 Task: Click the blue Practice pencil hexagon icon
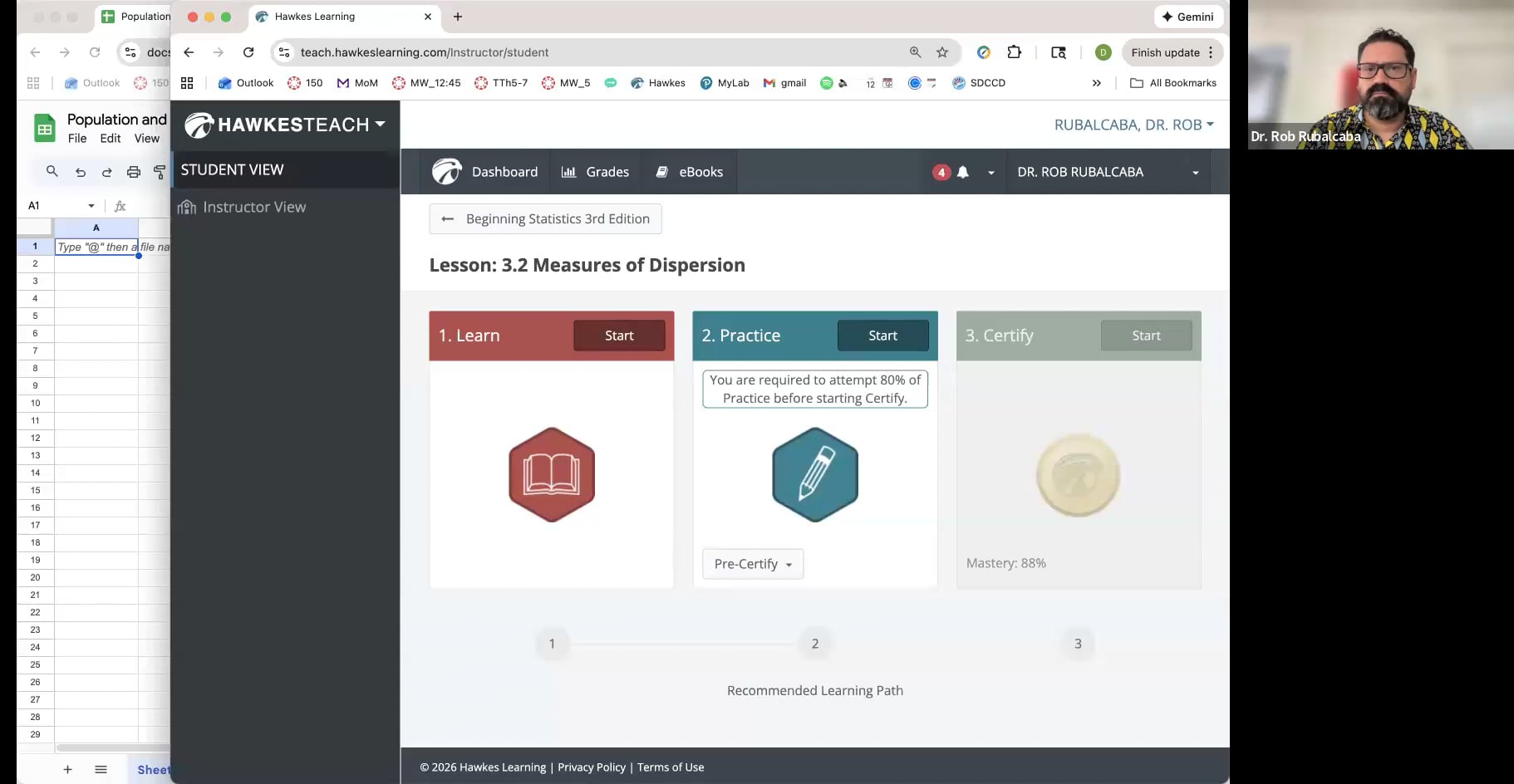click(x=815, y=474)
